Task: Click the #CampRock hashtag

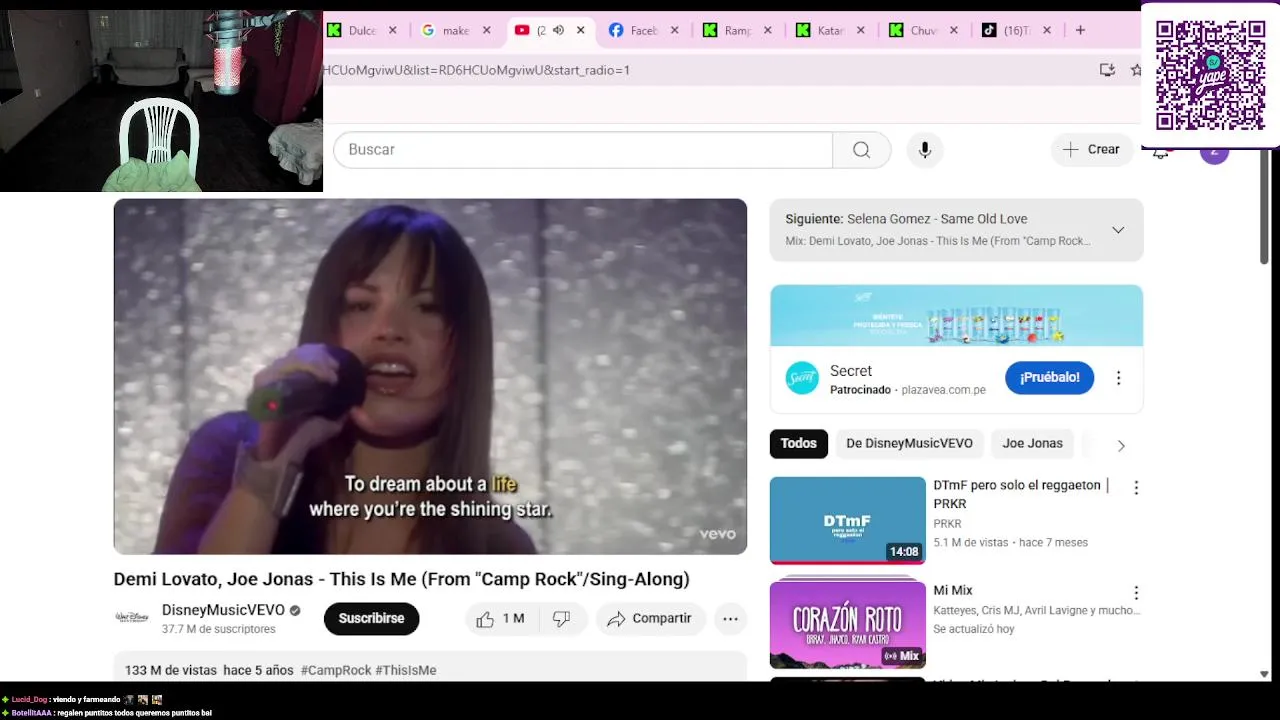Action: [x=336, y=670]
